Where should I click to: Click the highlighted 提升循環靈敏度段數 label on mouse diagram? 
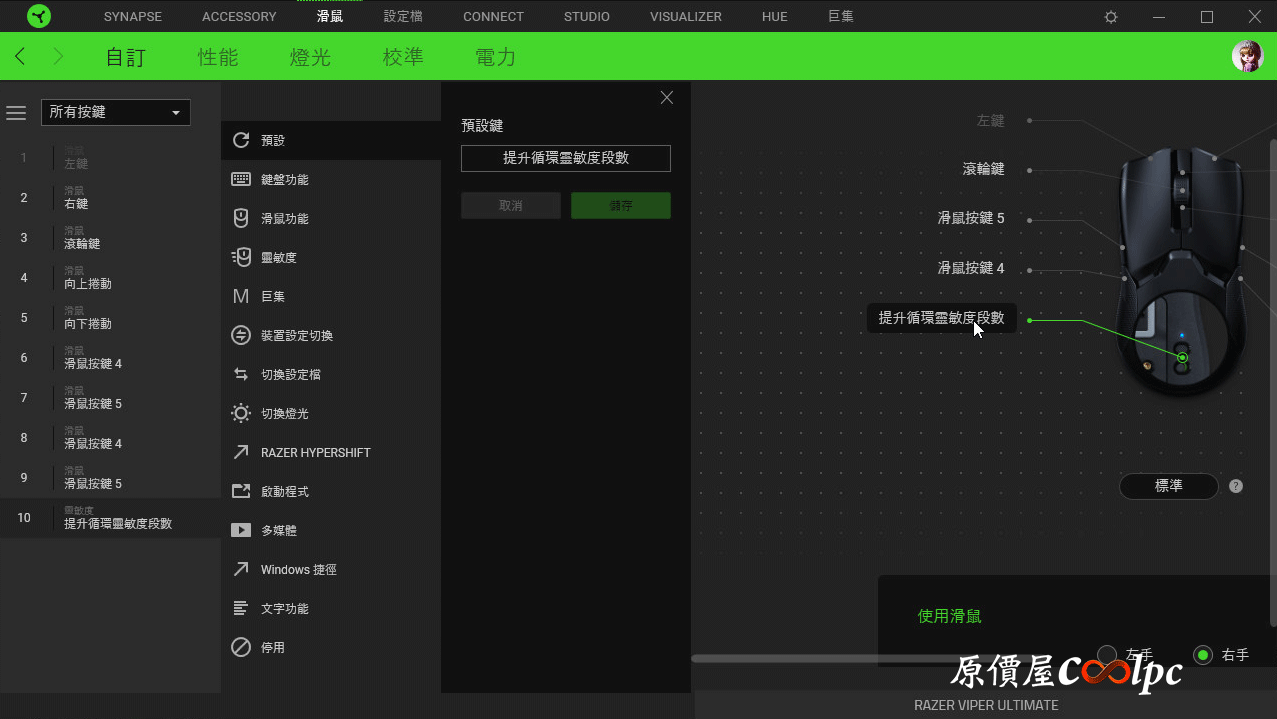coord(941,318)
